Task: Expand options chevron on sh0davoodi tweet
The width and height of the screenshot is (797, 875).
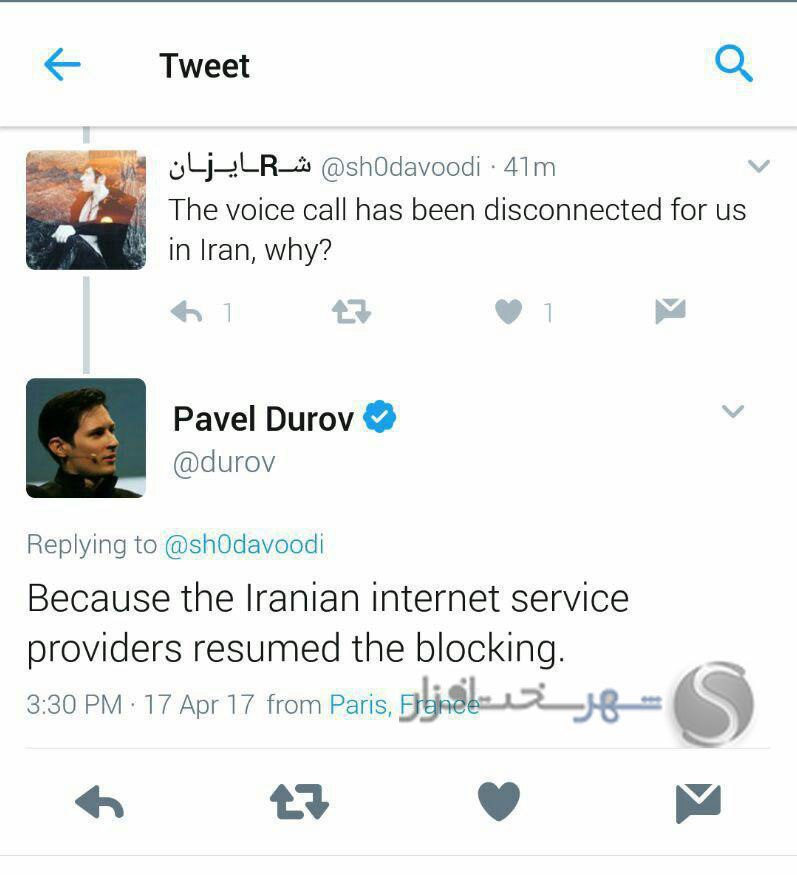Action: tap(758, 166)
